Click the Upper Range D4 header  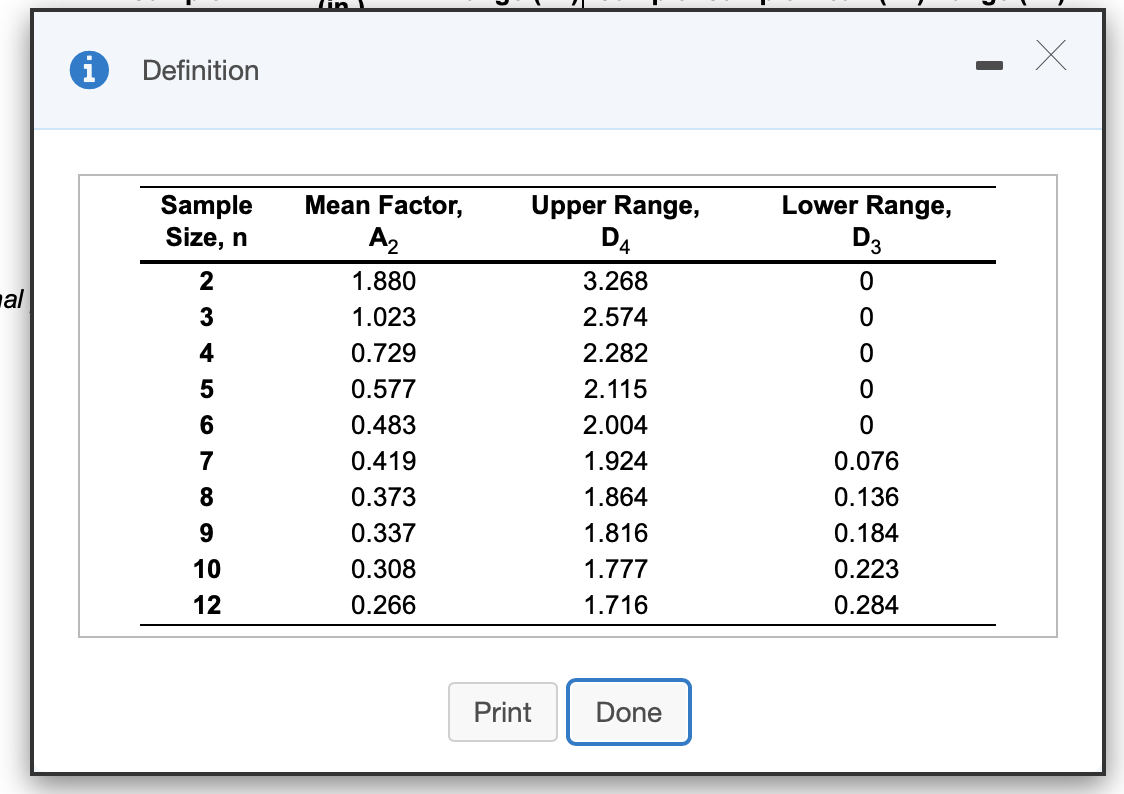click(615, 221)
